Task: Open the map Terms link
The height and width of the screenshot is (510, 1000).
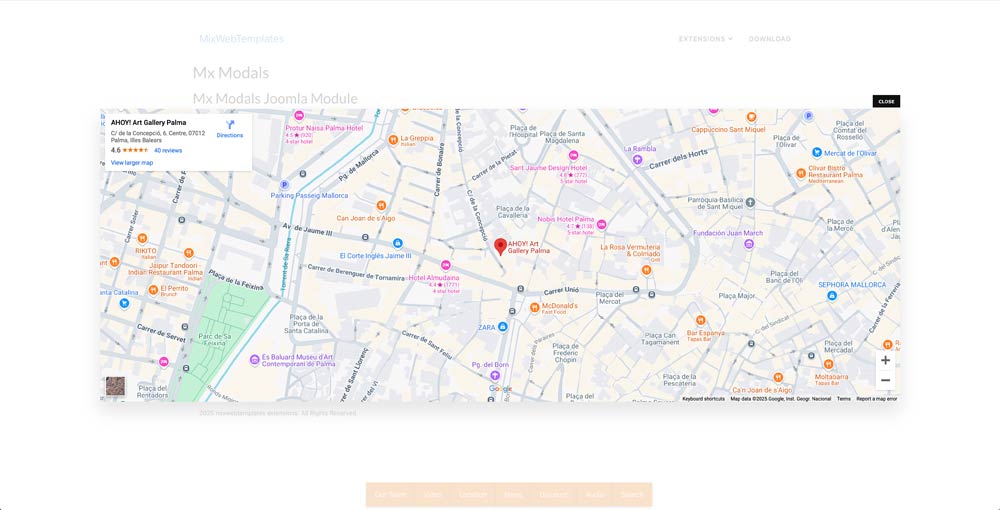Action: coord(843,399)
